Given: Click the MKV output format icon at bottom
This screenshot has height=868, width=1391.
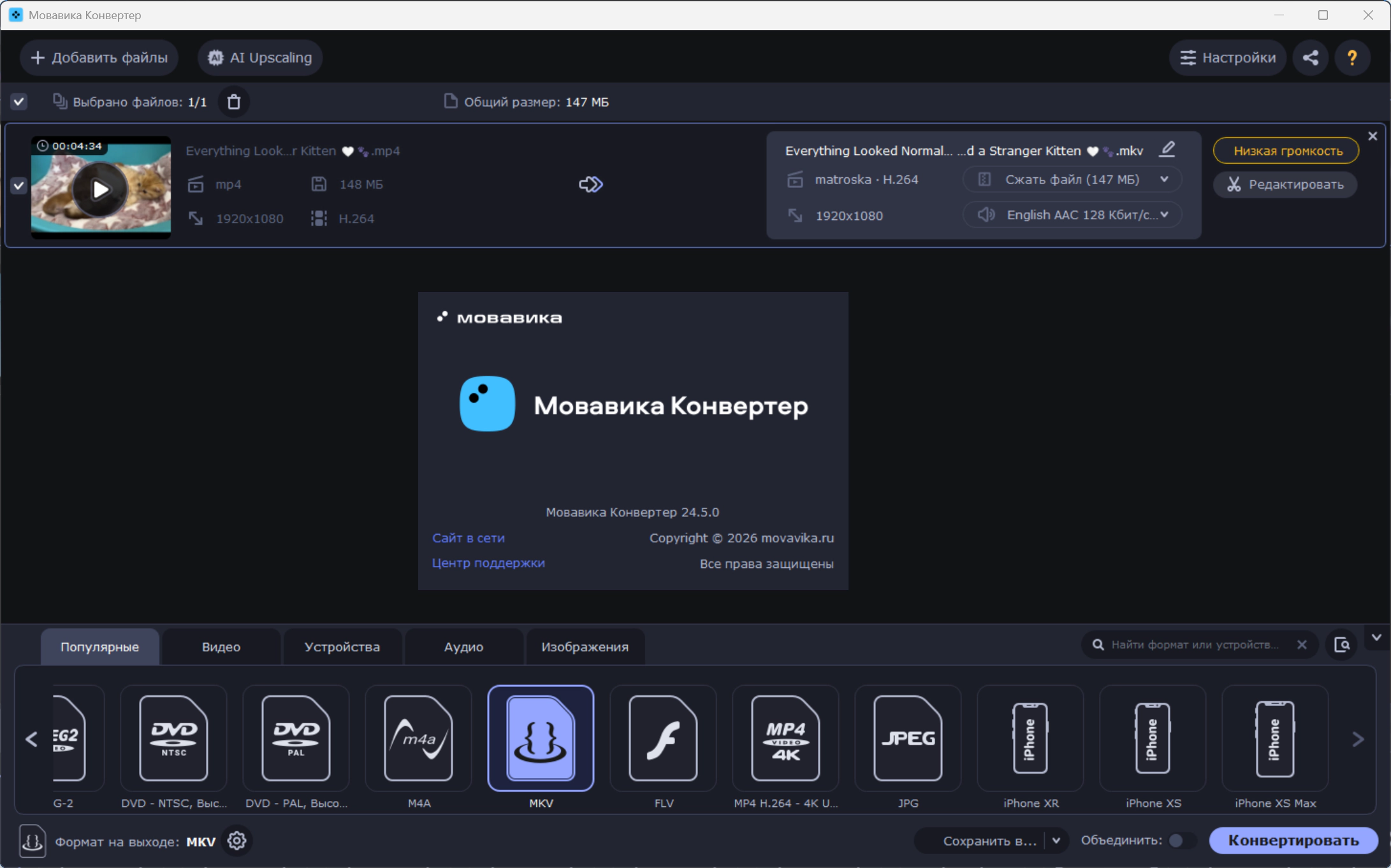Looking at the screenshot, I should pos(32,841).
